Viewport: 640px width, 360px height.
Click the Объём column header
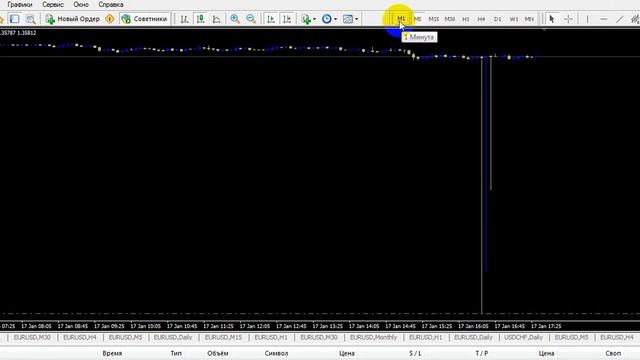[218, 353]
